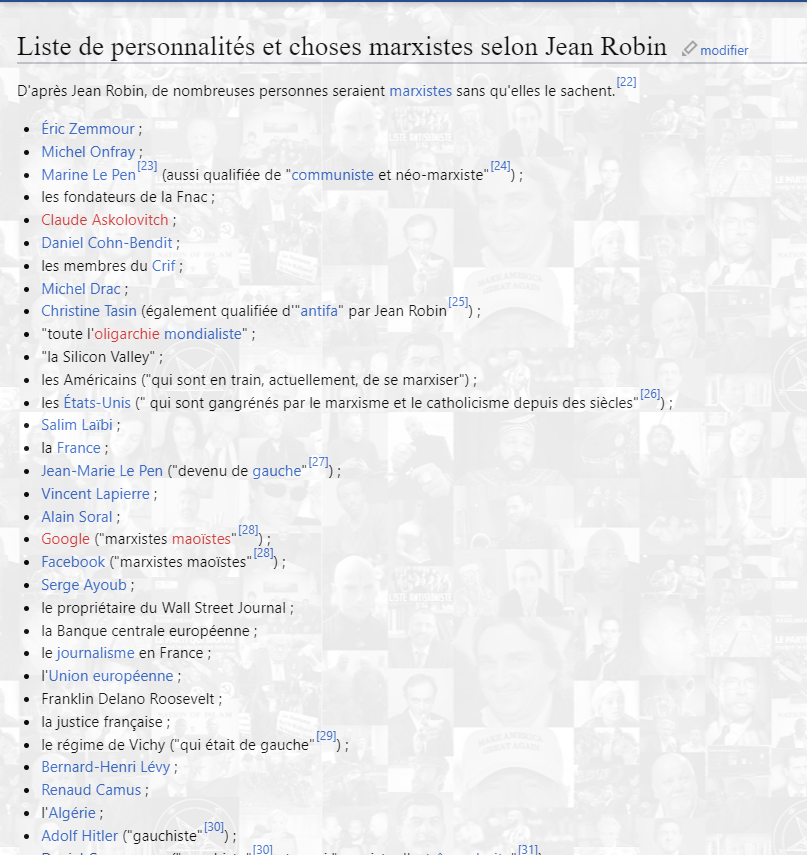Image resolution: width=807 pixels, height=855 pixels.
Task: Click the red Google link
Action: coord(65,539)
